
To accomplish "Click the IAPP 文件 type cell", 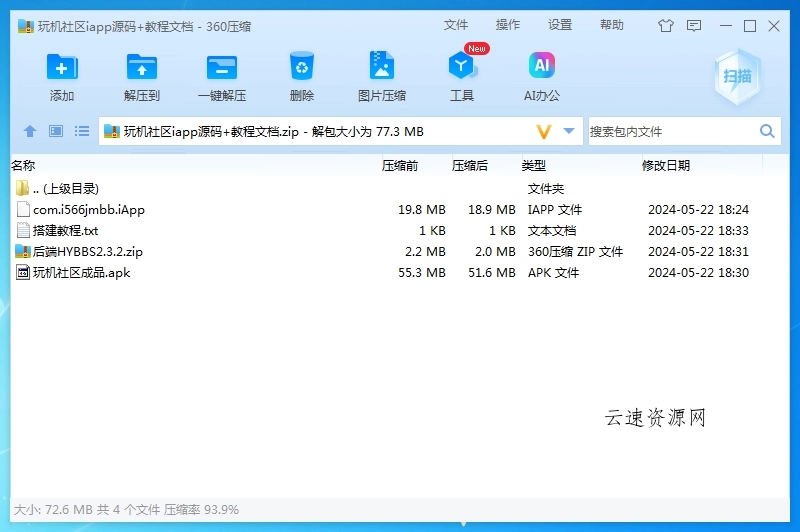I will click(x=555, y=210).
